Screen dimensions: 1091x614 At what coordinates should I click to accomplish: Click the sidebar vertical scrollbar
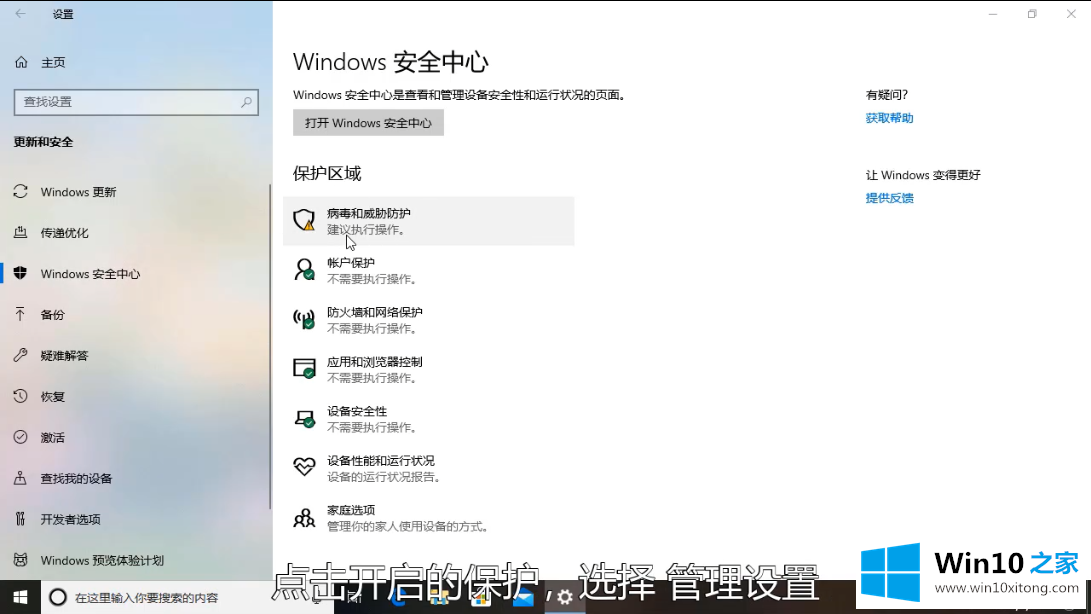click(x=269, y=350)
